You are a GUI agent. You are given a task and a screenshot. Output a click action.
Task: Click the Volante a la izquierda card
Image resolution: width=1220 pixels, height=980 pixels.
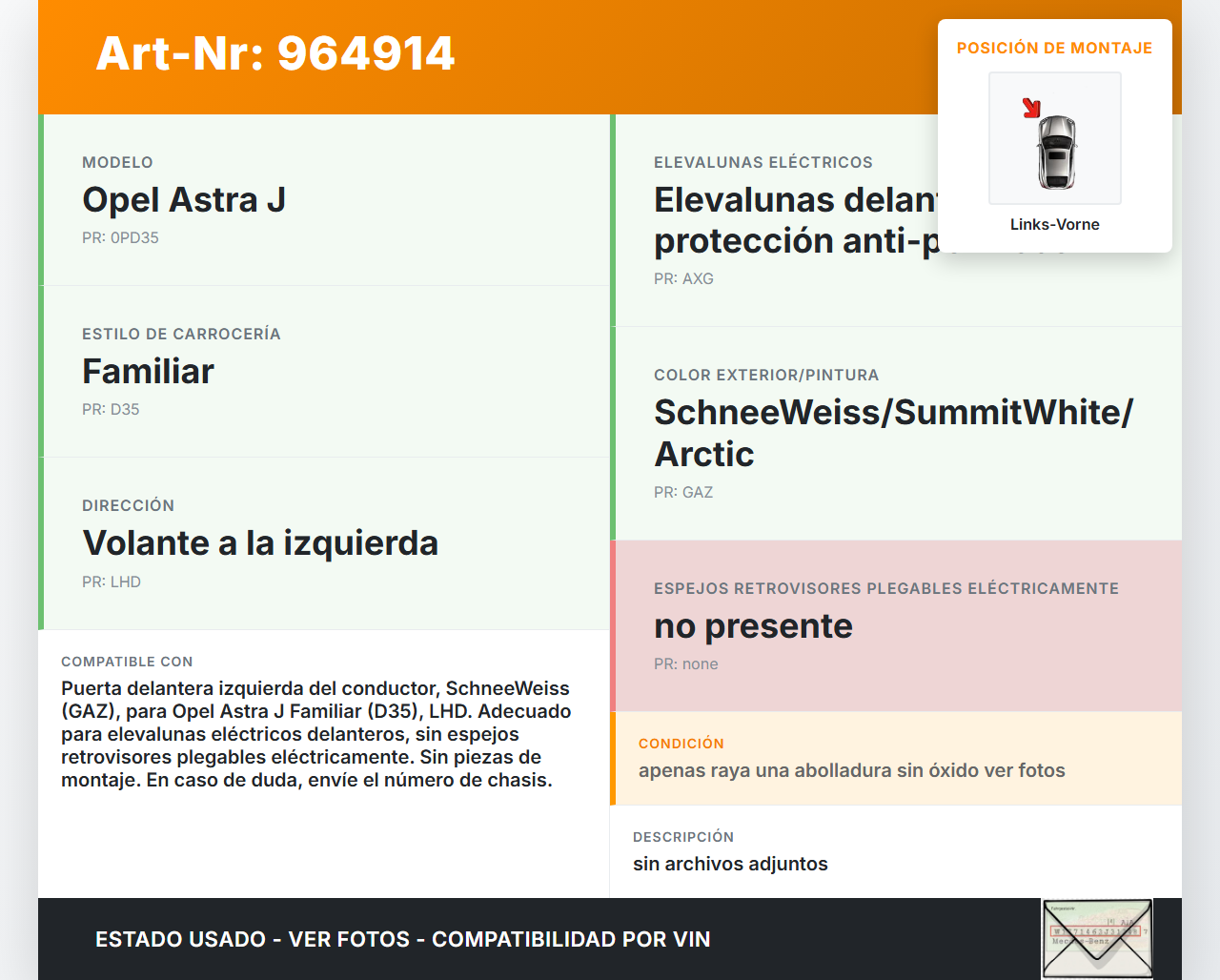(324, 543)
